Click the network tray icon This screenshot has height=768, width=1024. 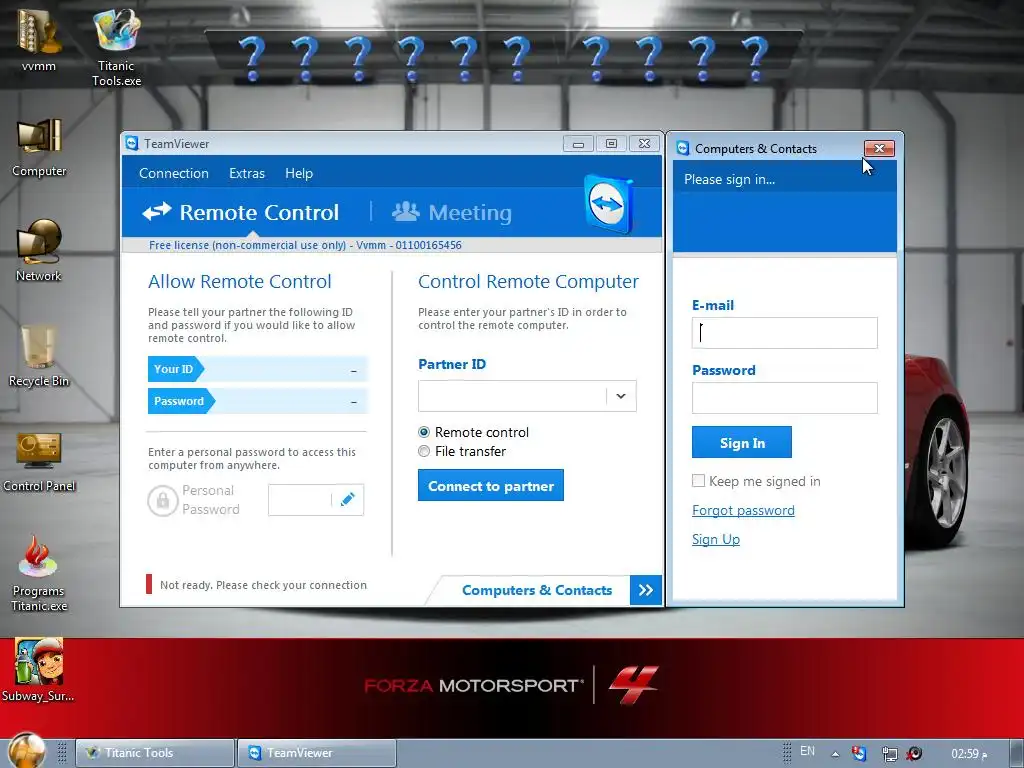pyautogui.click(x=889, y=754)
